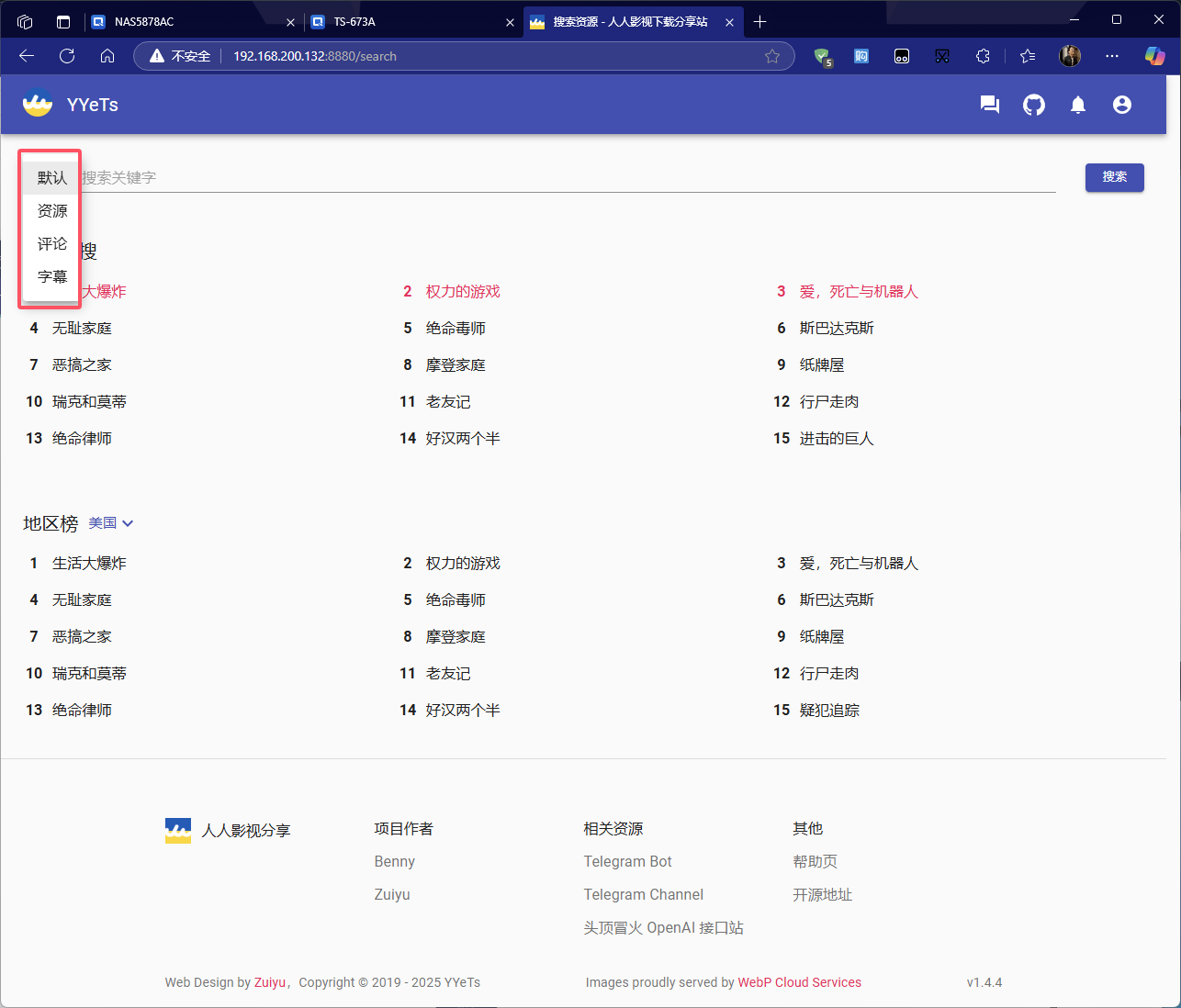Switch to the NAS5878AC browser tab
The width and height of the screenshot is (1181, 1008).
point(193,22)
